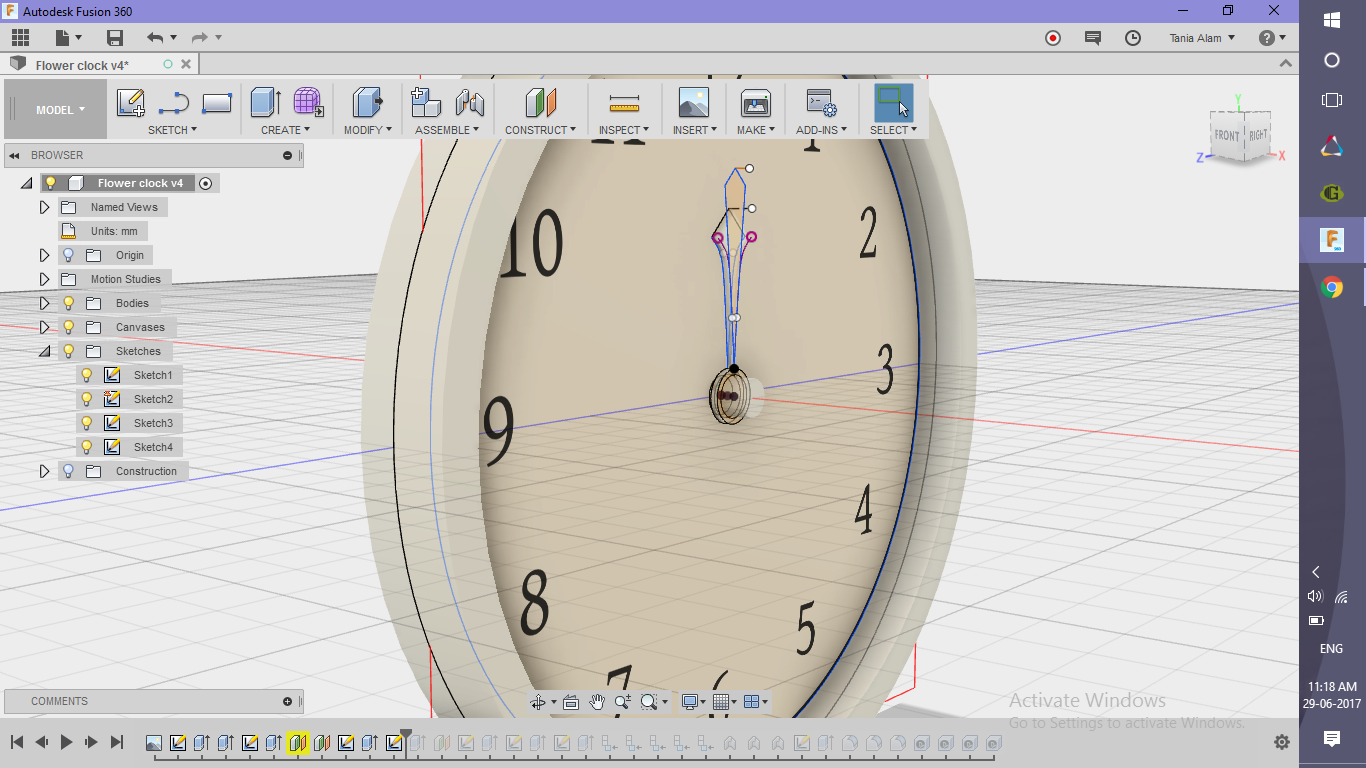Jump to timeline beginning
This screenshot has height=768, width=1366.
[x=17, y=742]
